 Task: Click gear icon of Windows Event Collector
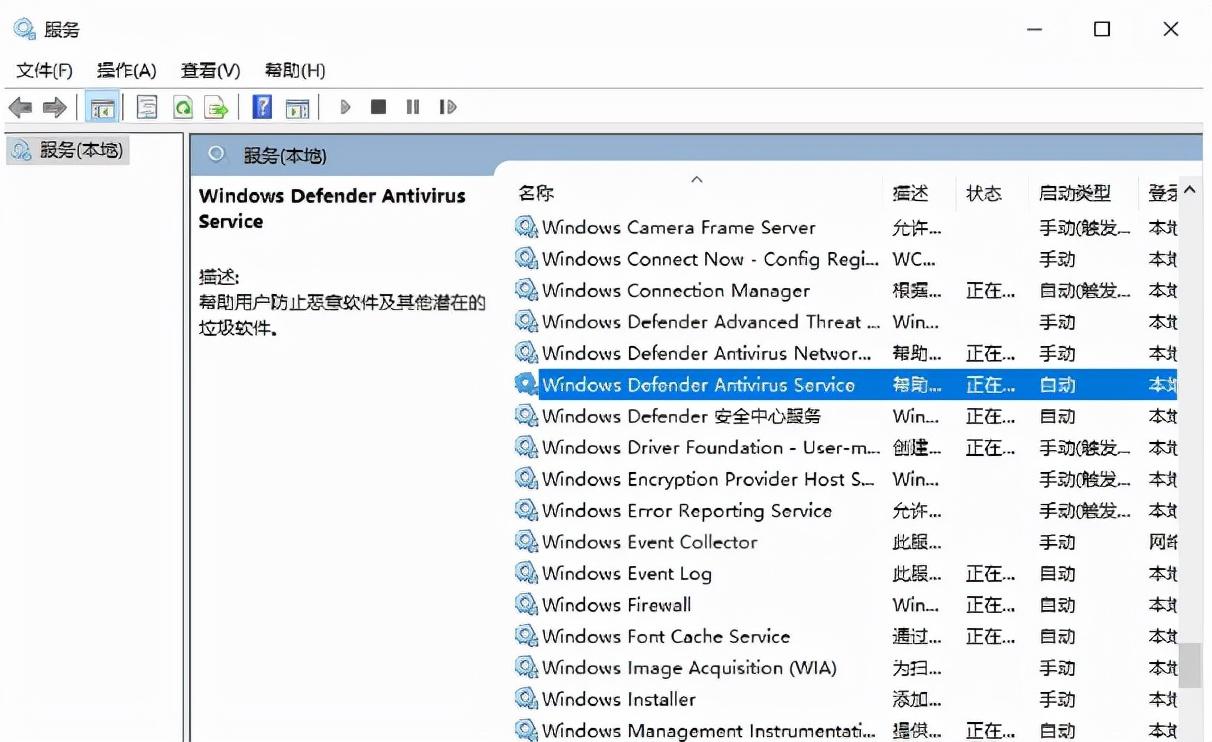click(x=526, y=542)
